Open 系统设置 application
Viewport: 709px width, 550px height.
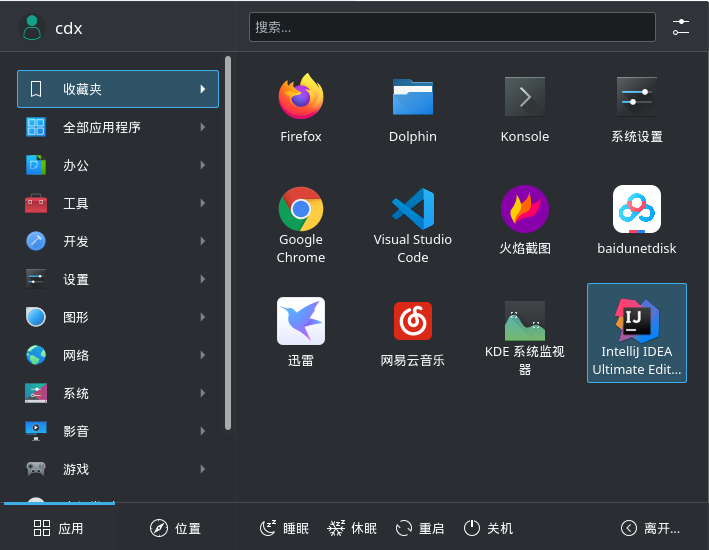[x=637, y=109]
